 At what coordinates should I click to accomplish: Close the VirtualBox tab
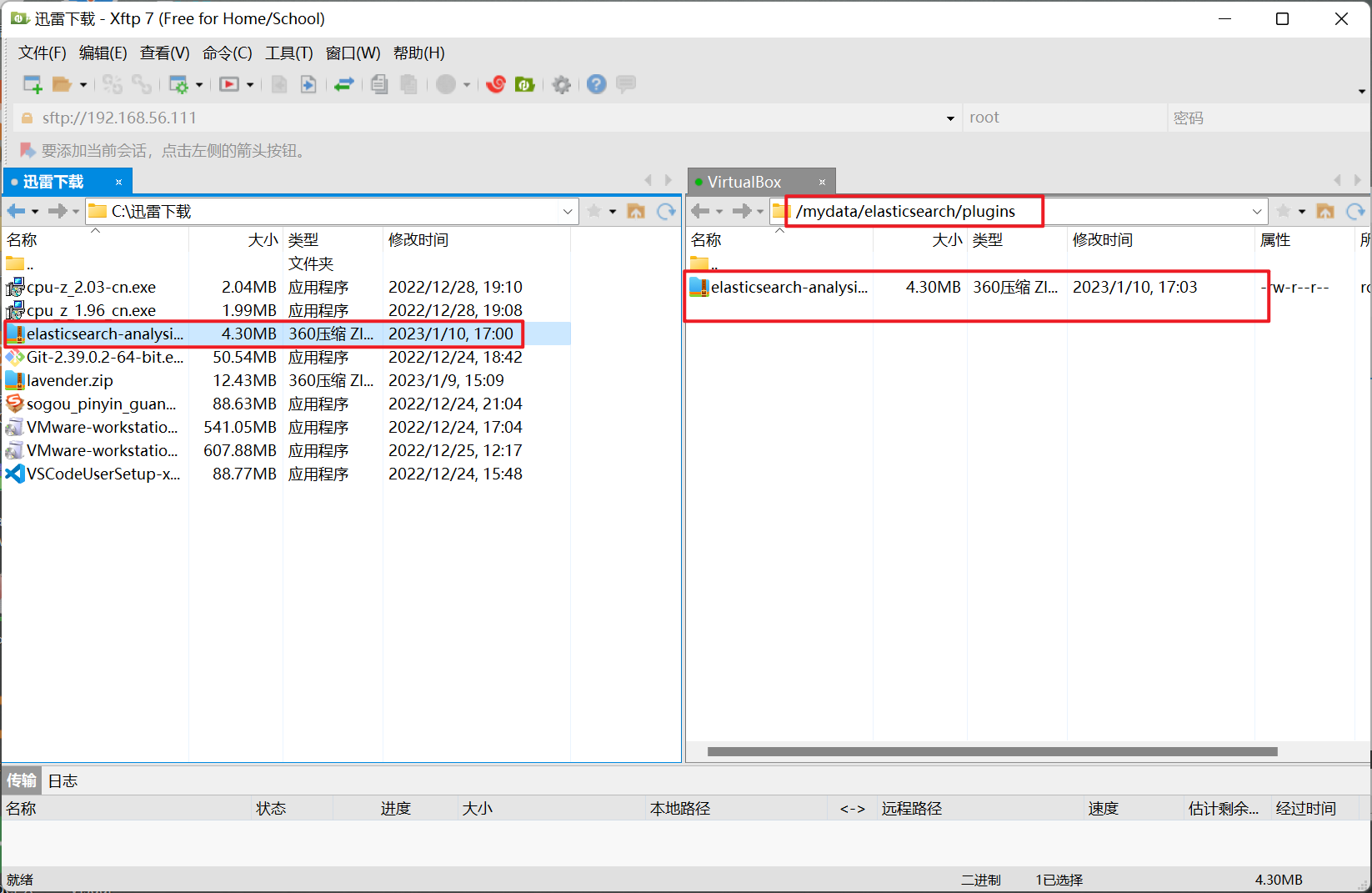[x=822, y=182]
